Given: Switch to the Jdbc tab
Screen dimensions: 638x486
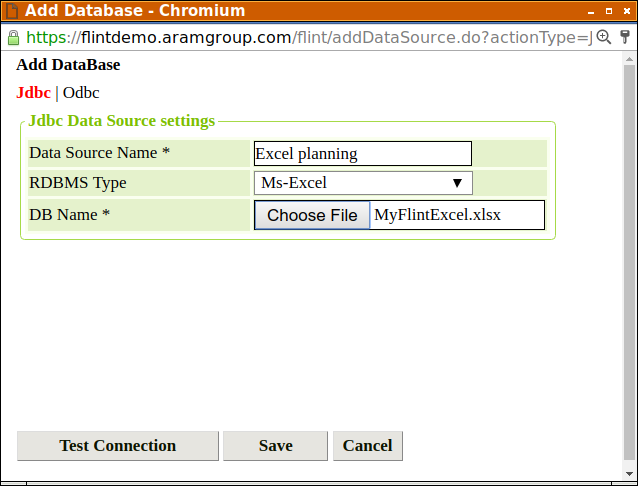Looking at the screenshot, I should point(34,92).
